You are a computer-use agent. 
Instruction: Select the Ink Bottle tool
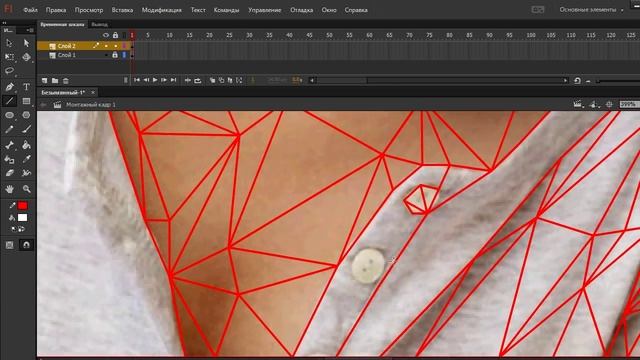point(9,159)
